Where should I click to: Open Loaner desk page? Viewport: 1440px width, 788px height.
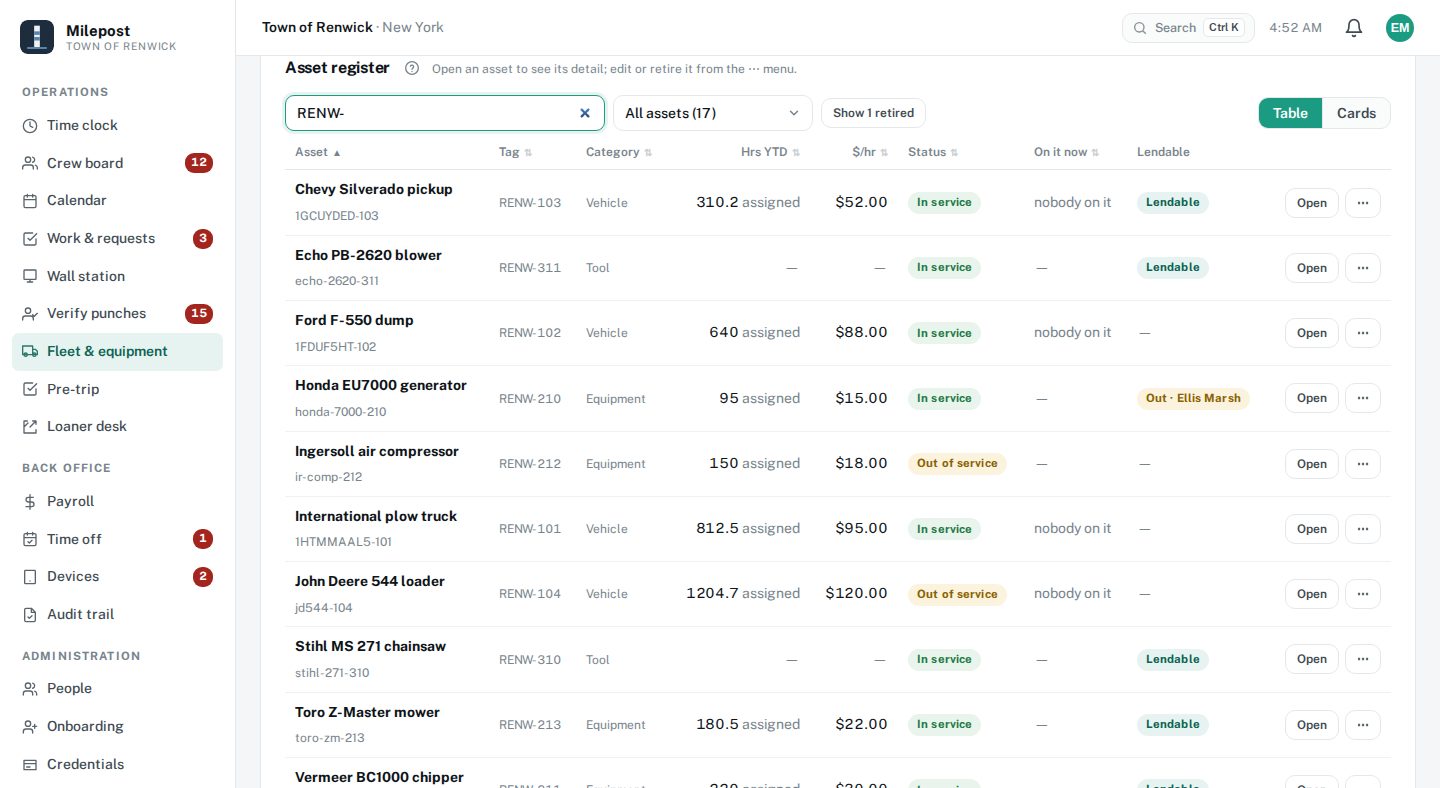[117, 426]
